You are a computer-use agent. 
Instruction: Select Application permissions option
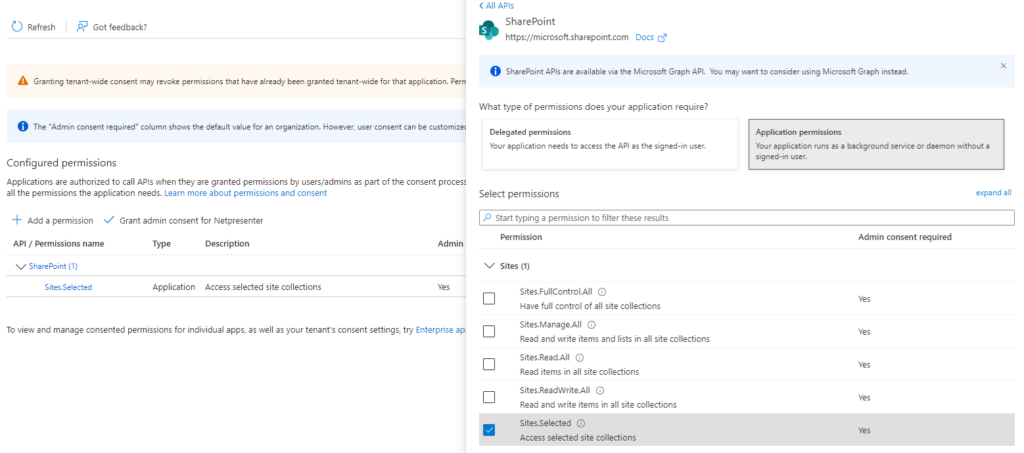coord(876,144)
